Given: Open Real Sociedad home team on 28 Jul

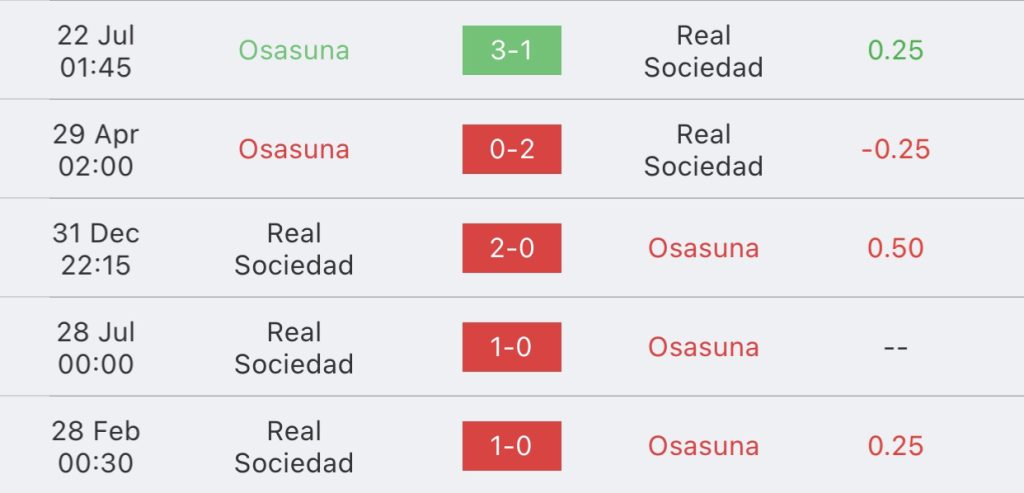Looking at the screenshot, I should coord(294,347).
